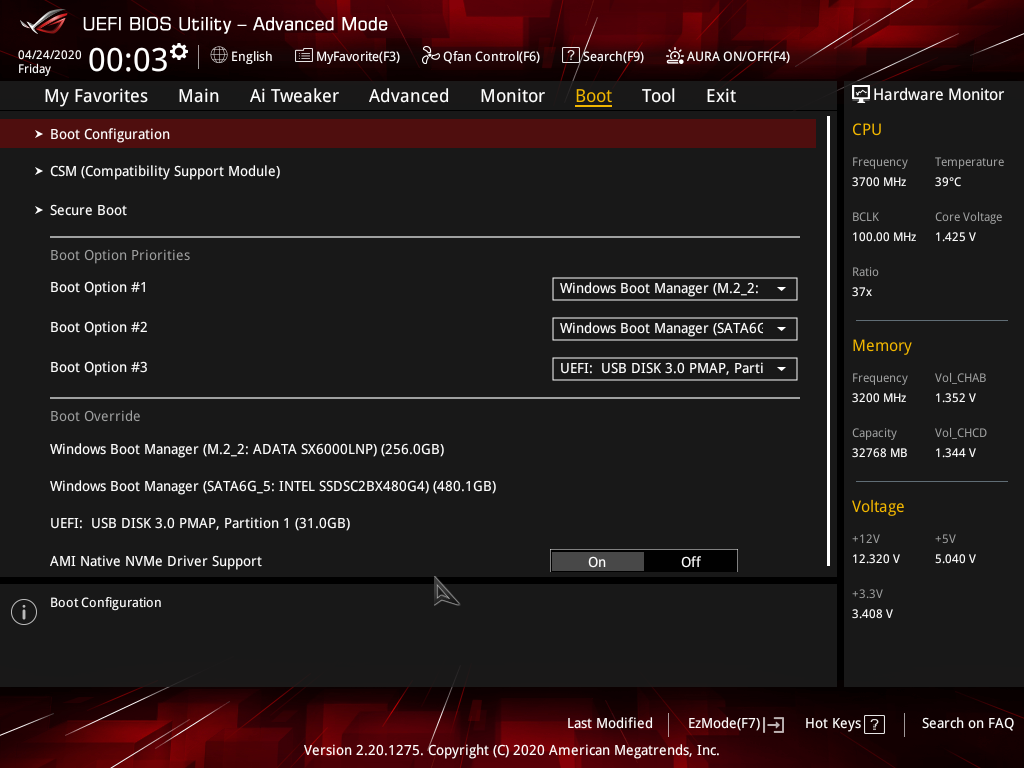Screen dimensions: 1024x768
Task: Open MyFavorite(F3) label
Action: point(358,57)
